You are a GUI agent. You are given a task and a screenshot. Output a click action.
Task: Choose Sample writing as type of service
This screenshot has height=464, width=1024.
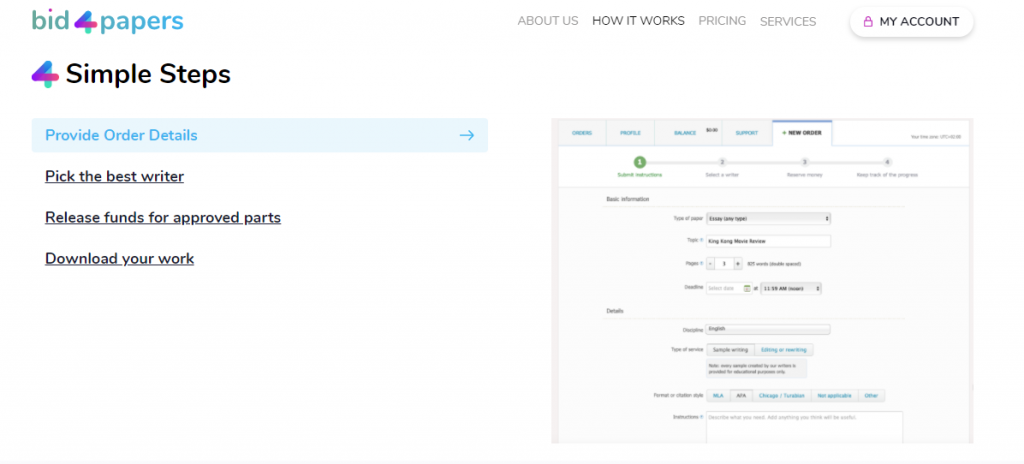(730, 350)
